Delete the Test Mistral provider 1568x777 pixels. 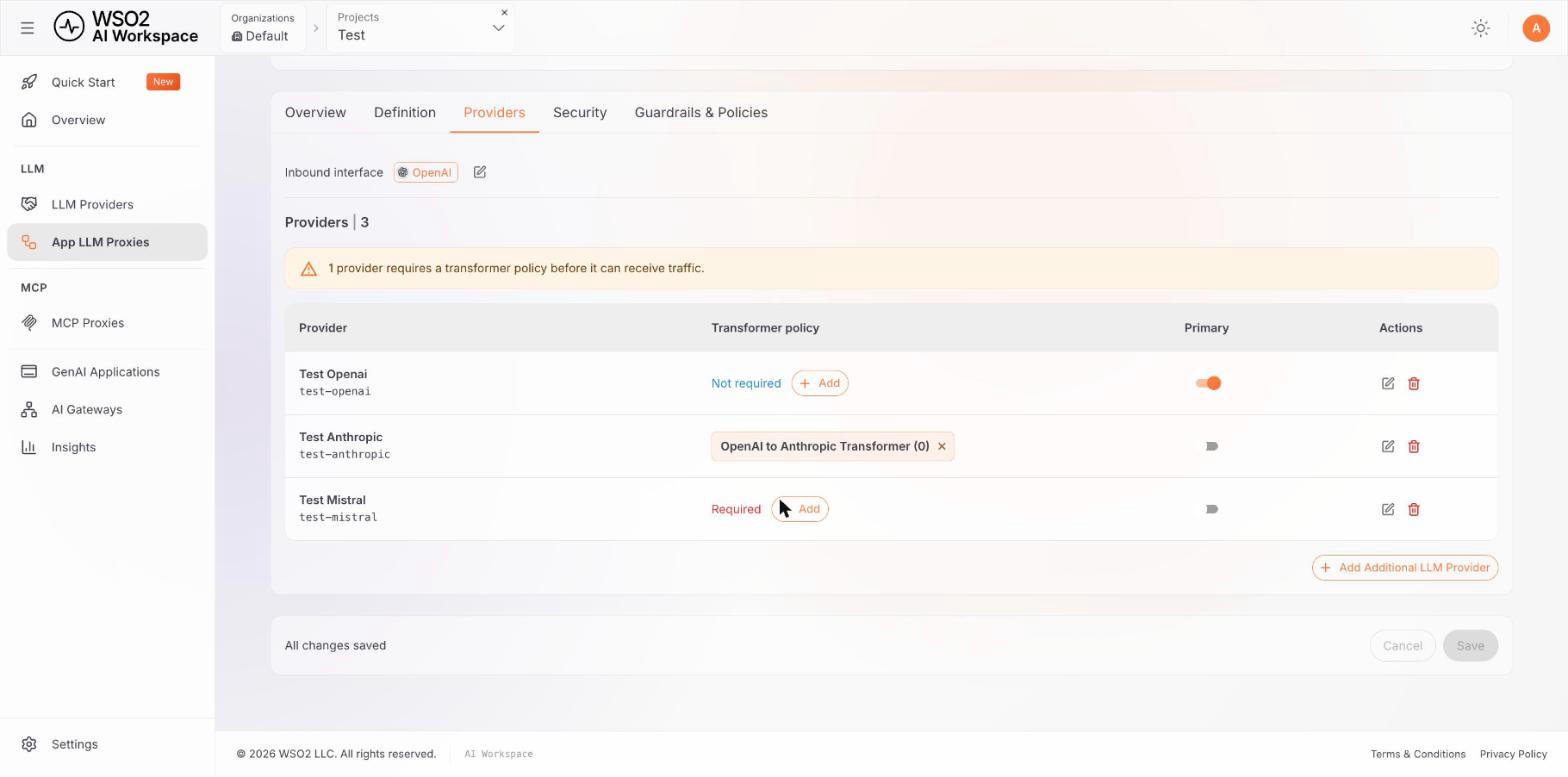point(1414,509)
